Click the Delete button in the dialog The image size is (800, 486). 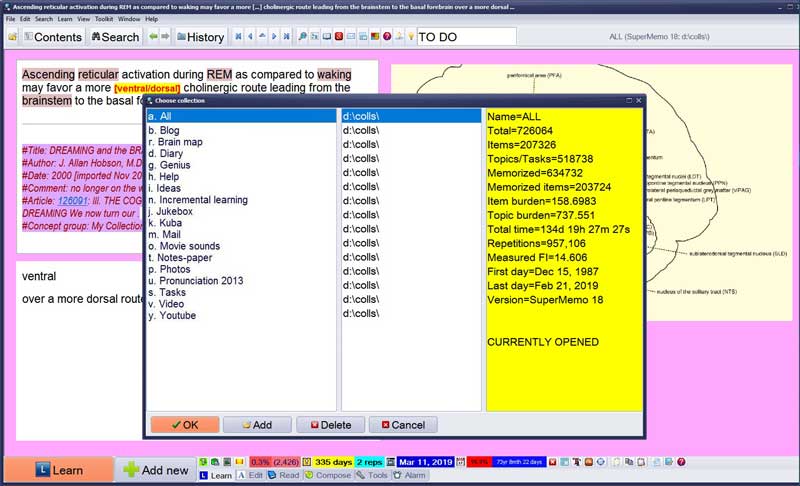point(330,424)
